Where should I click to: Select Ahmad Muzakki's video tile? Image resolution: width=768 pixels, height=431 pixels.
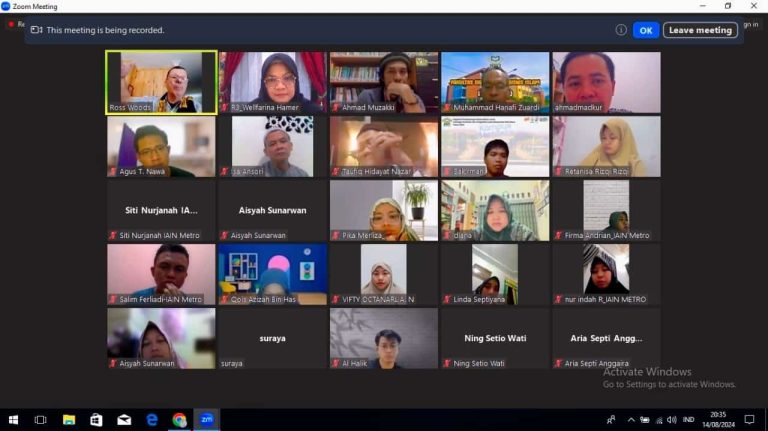pos(384,82)
